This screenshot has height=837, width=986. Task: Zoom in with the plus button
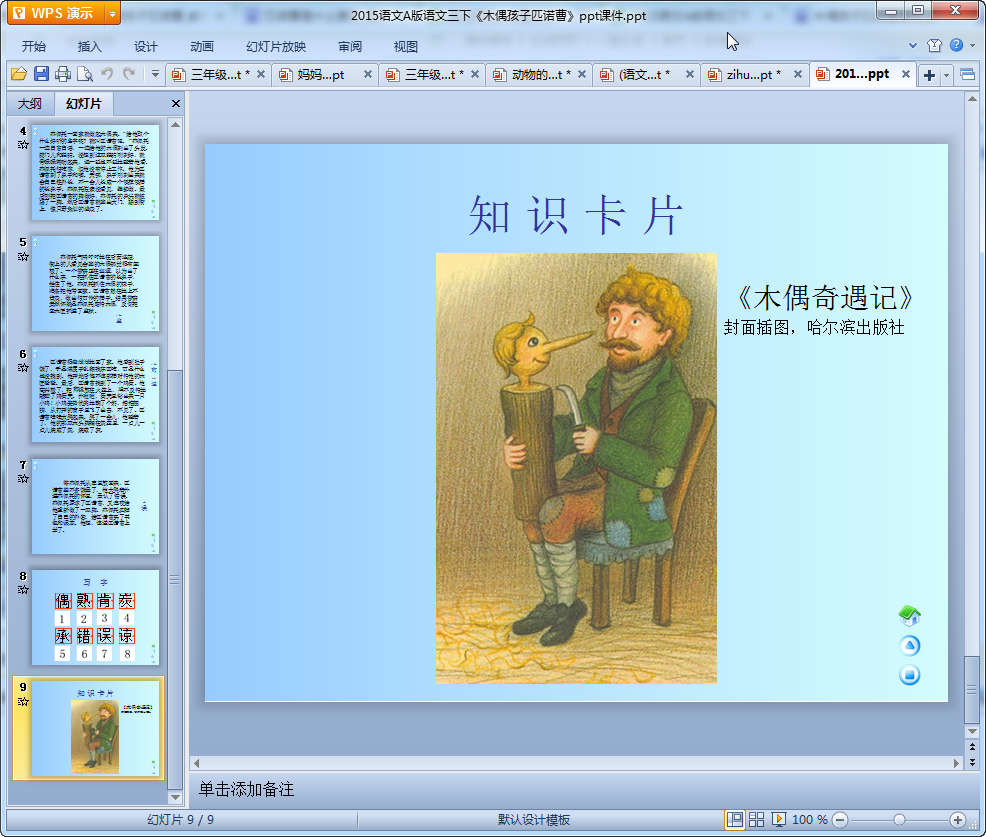click(958, 819)
